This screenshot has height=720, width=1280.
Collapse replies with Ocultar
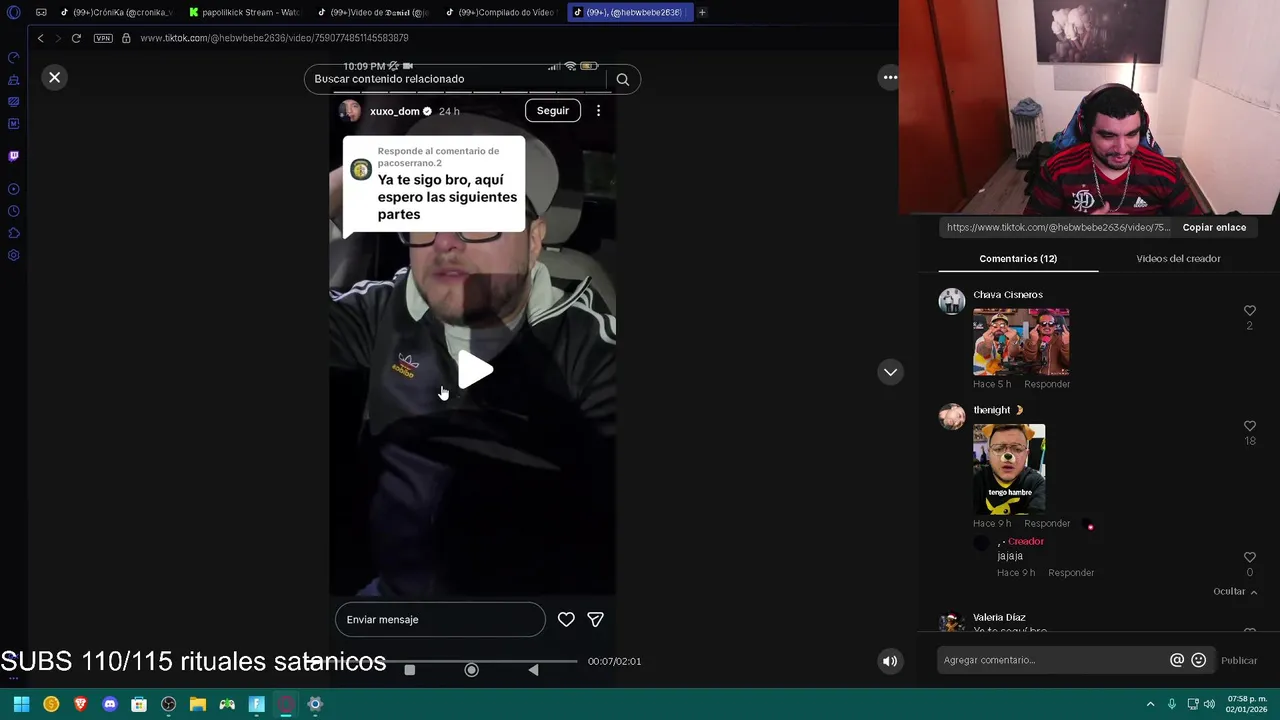click(x=1235, y=592)
